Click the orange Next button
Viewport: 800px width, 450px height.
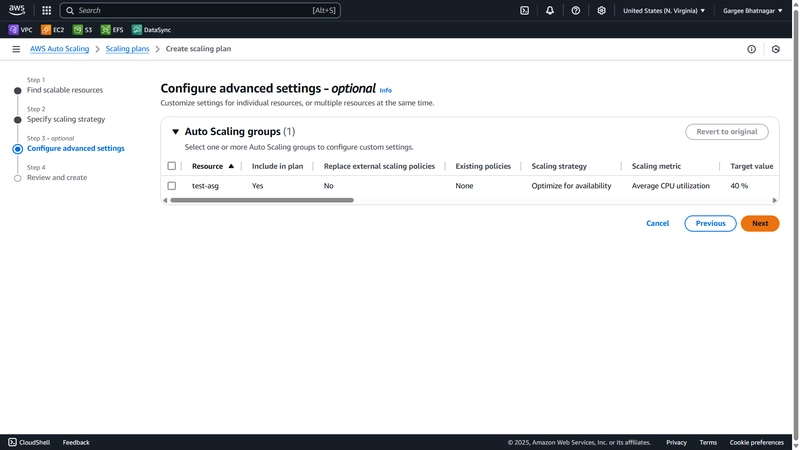760,223
